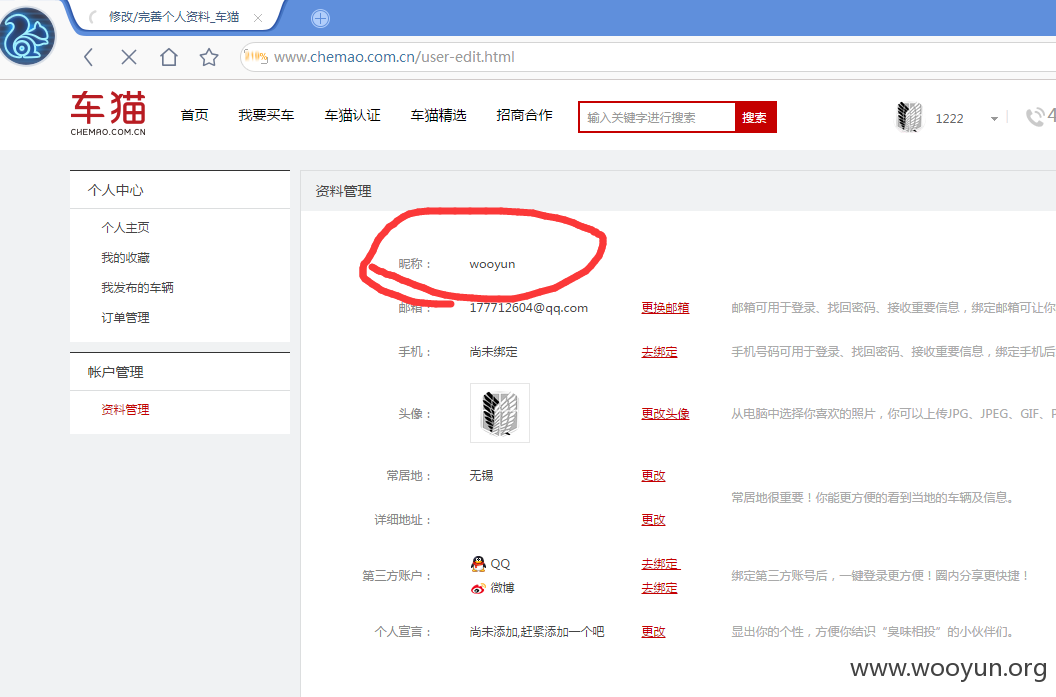Open a new tab with plus icon
Image resolution: width=1056 pixels, height=697 pixels.
pyautogui.click(x=321, y=18)
